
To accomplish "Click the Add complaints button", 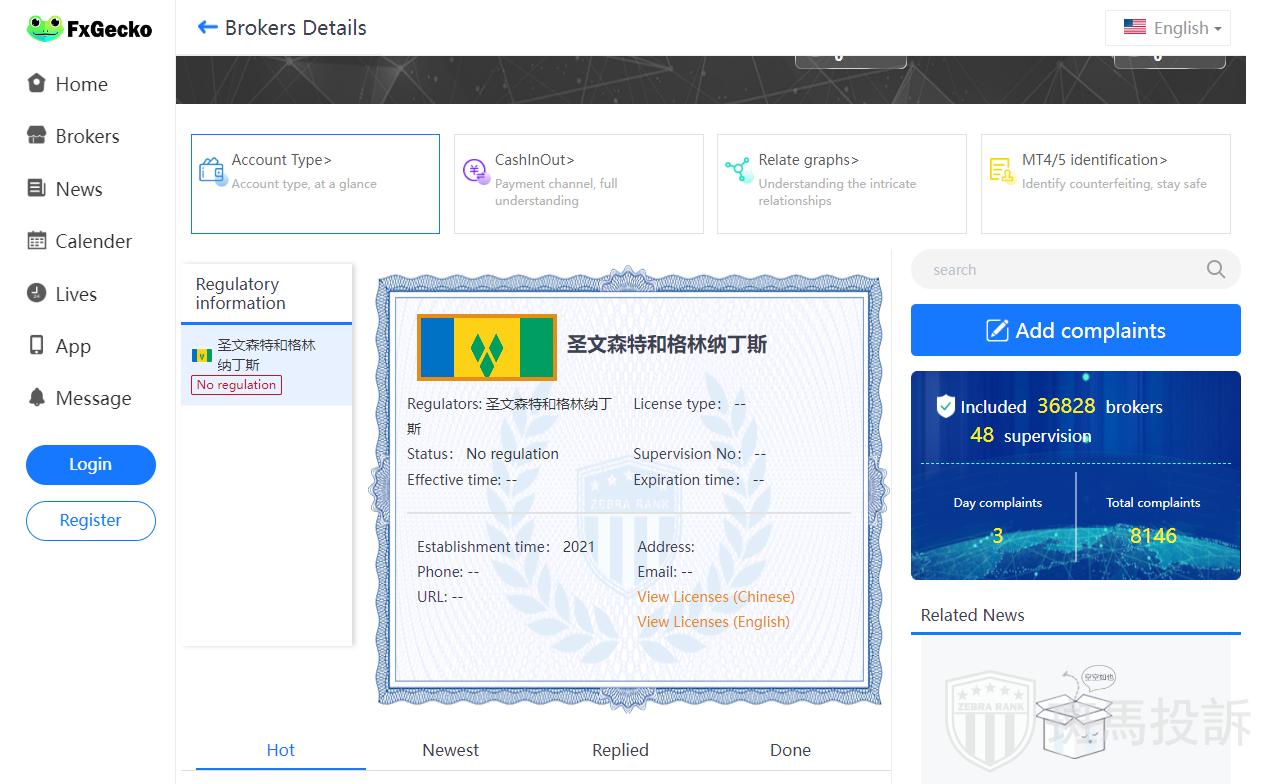I will (x=1075, y=330).
